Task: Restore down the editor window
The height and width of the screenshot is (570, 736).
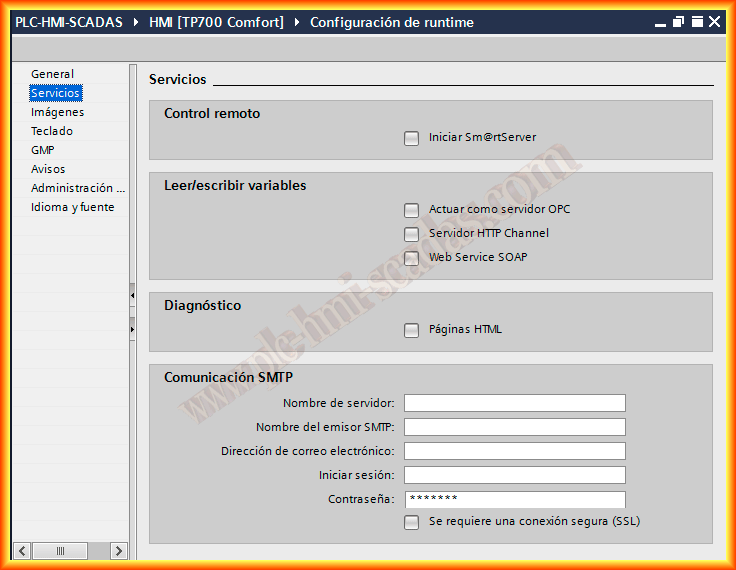Action: point(678,22)
